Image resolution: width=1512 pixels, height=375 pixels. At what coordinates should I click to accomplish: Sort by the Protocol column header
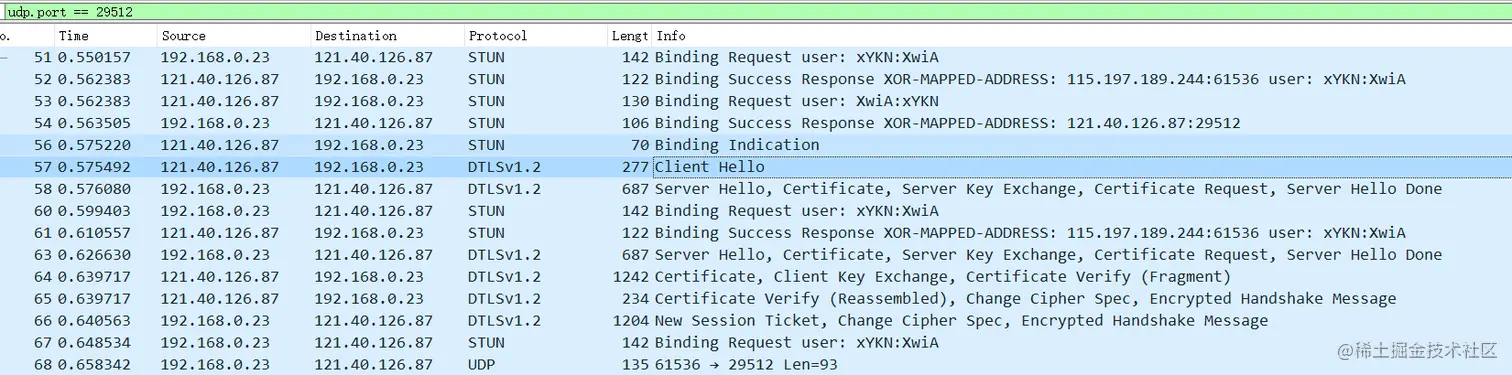[x=536, y=36]
